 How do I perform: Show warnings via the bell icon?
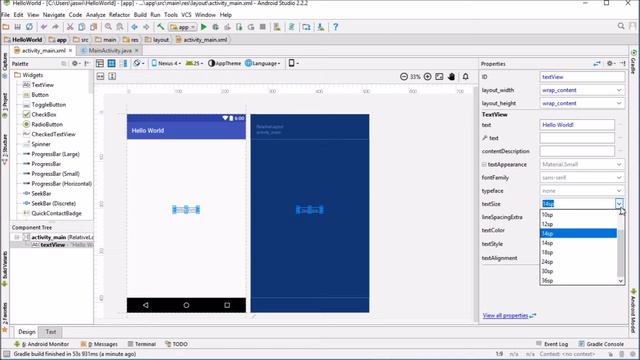point(465,77)
